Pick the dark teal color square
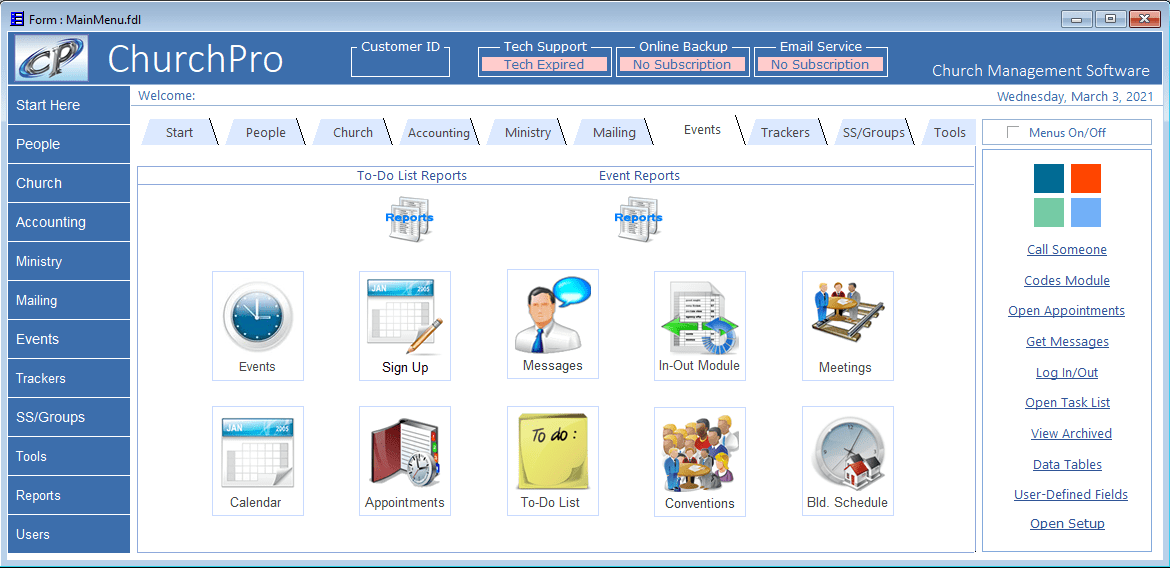Screen dimensions: 1170x568 [x=1048, y=178]
